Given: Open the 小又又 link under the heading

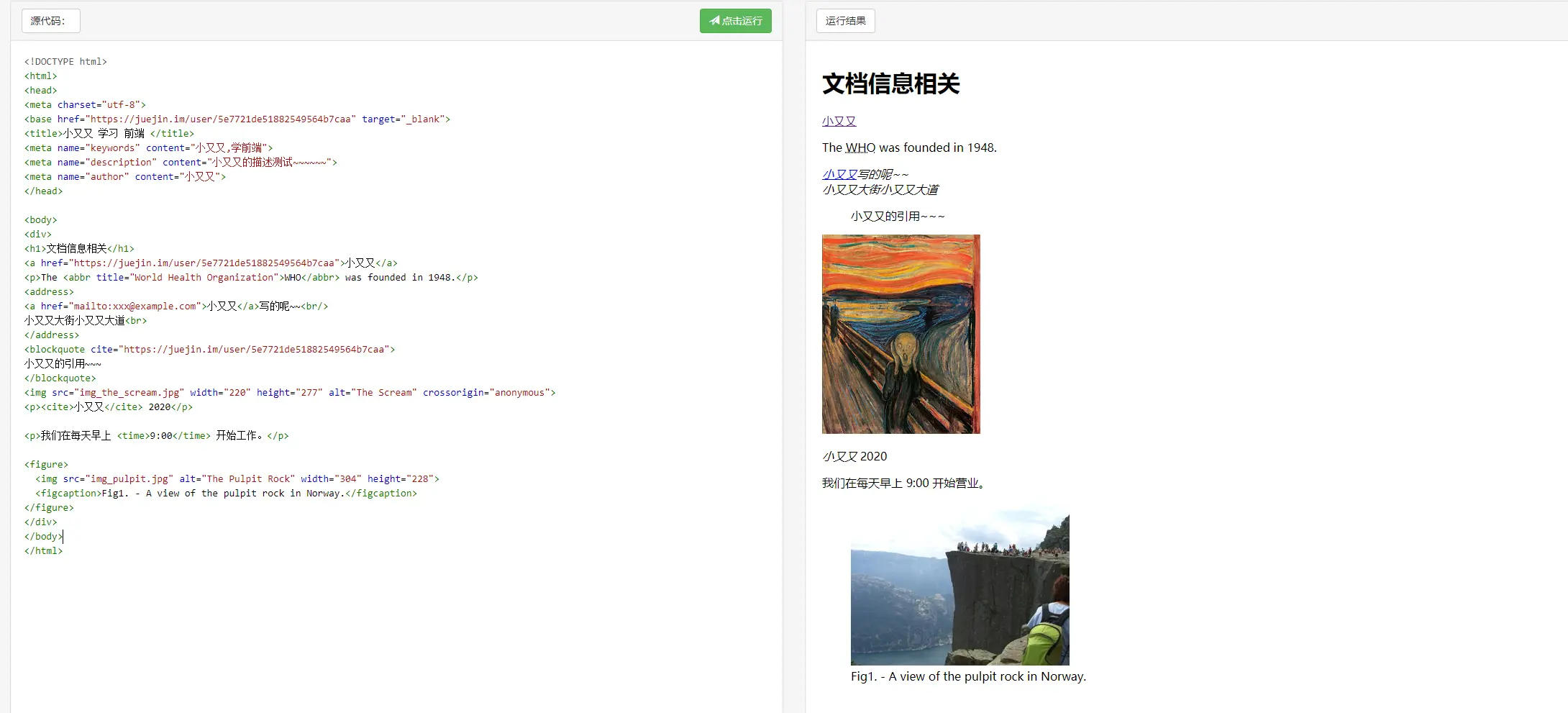Looking at the screenshot, I should tap(839, 121).
